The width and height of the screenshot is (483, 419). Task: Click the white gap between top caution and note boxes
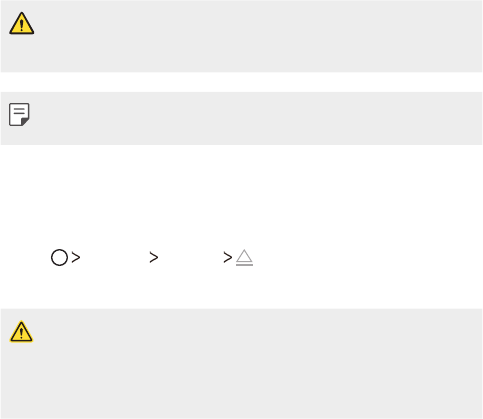coord(241,82)
